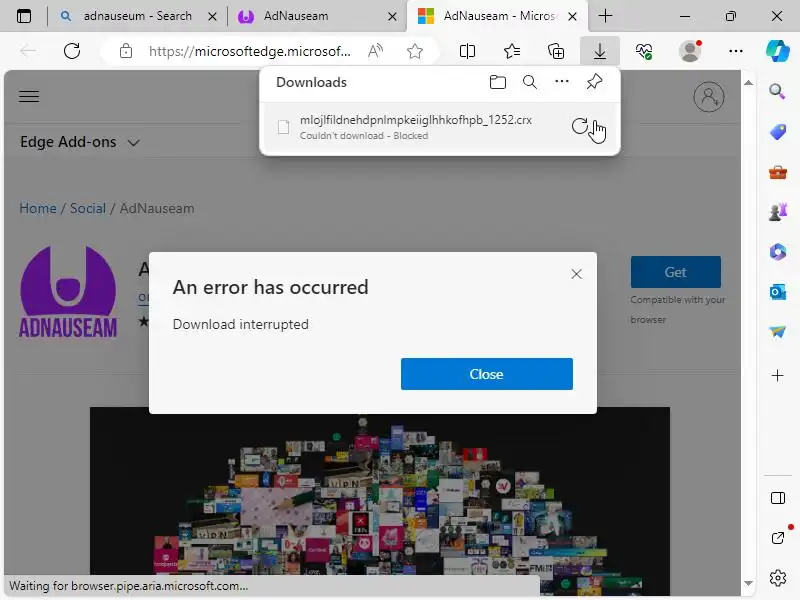Screen dimensions: 800x600
Task: Open Read aloud from address bar
Action: [376, 51]
